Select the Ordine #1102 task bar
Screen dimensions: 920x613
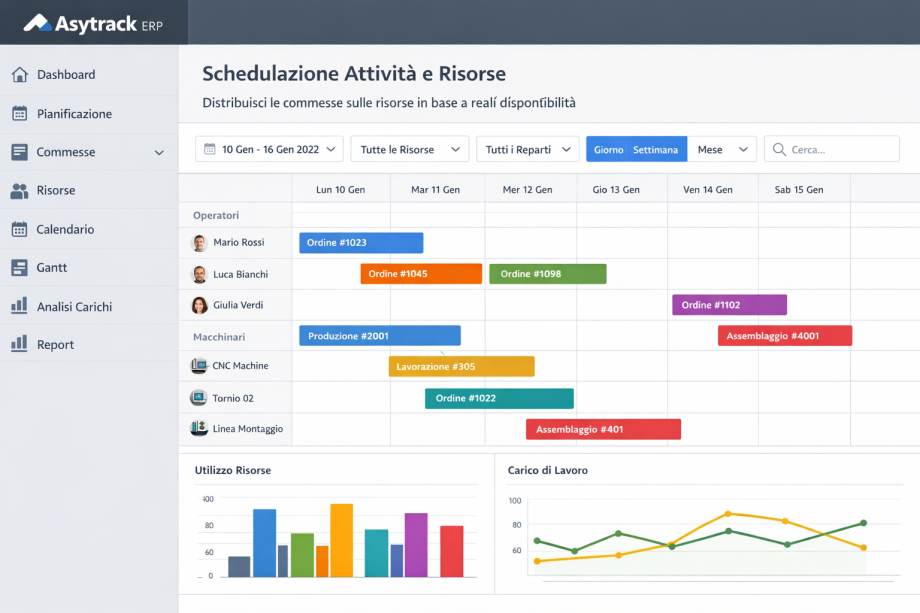pyautogui.click(x=729, y=304)
